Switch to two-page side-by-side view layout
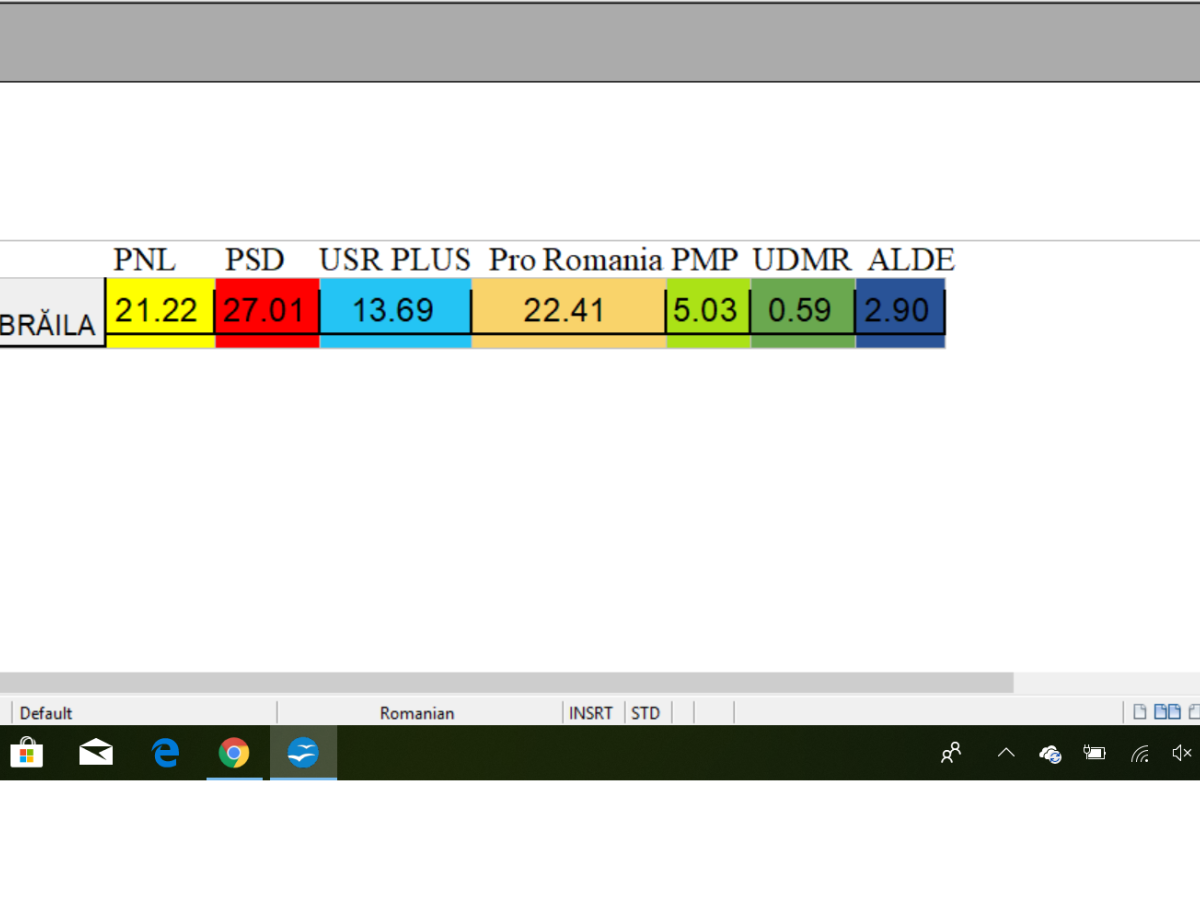Image resolution: width=1200 pixels, height=900 pixels. tap(1167, 712)
